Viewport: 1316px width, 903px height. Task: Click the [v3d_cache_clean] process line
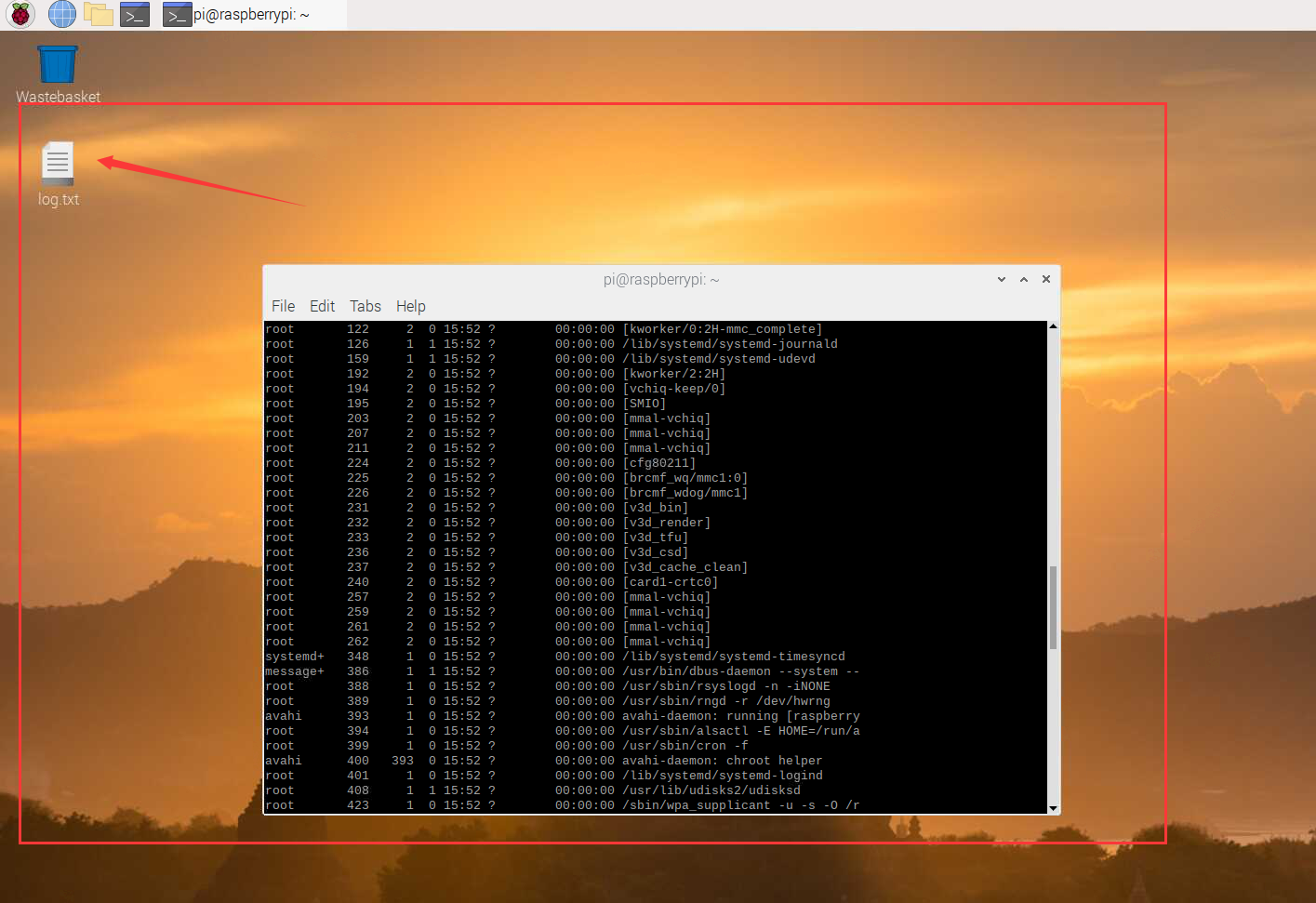(x=507, y=567)
